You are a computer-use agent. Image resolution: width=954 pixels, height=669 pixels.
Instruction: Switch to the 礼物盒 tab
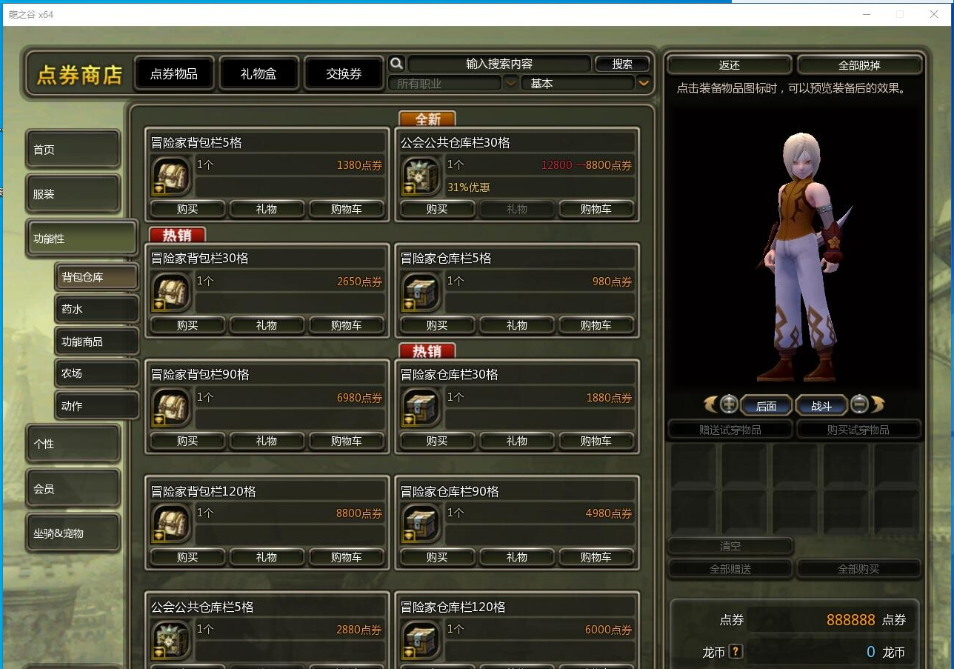(x=258, y=74)
